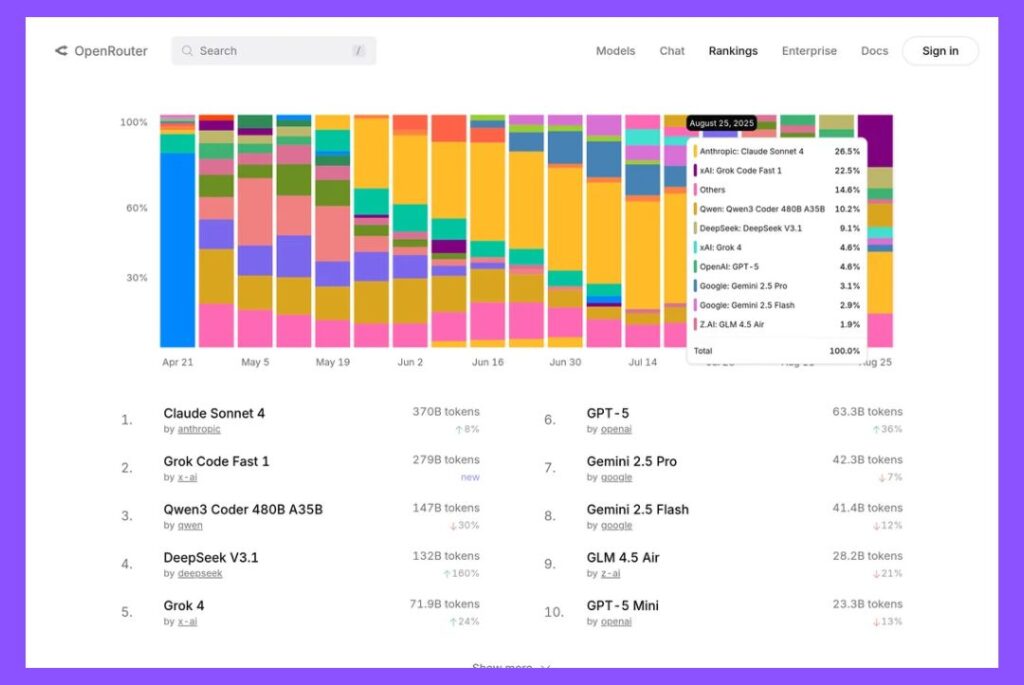Open the Qwen3 Coder 480B A35B entry
The width and height of the screenshot is (1024, 685).
pyautogui.click(x=243, y=509)
